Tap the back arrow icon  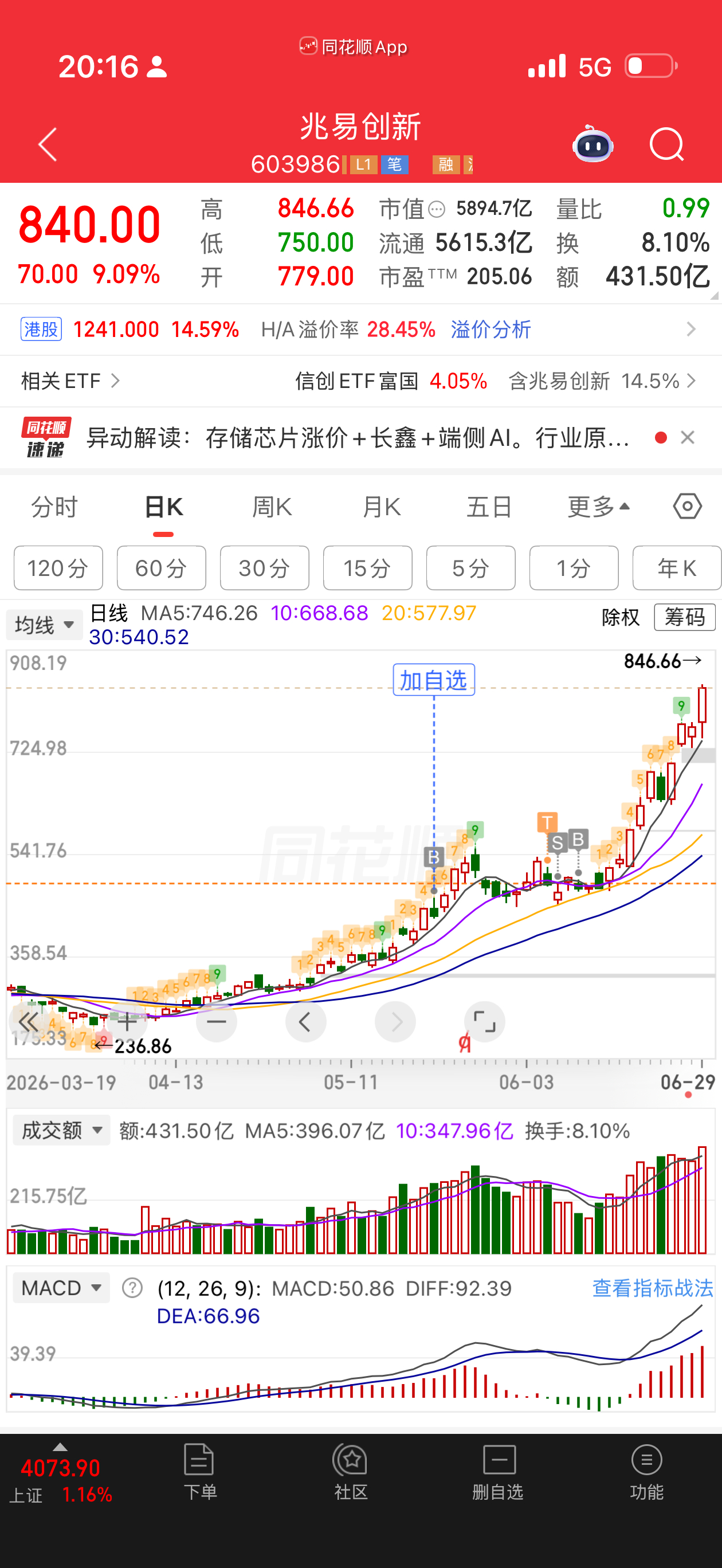coord(48,145)
